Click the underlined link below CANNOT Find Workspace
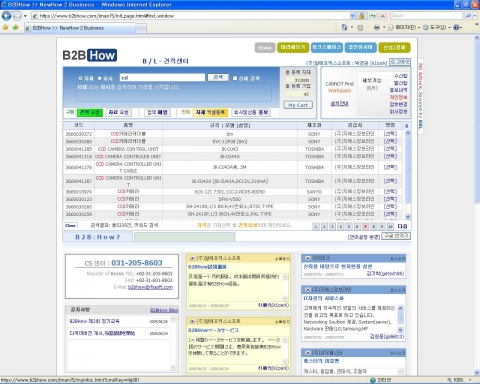 339,104
